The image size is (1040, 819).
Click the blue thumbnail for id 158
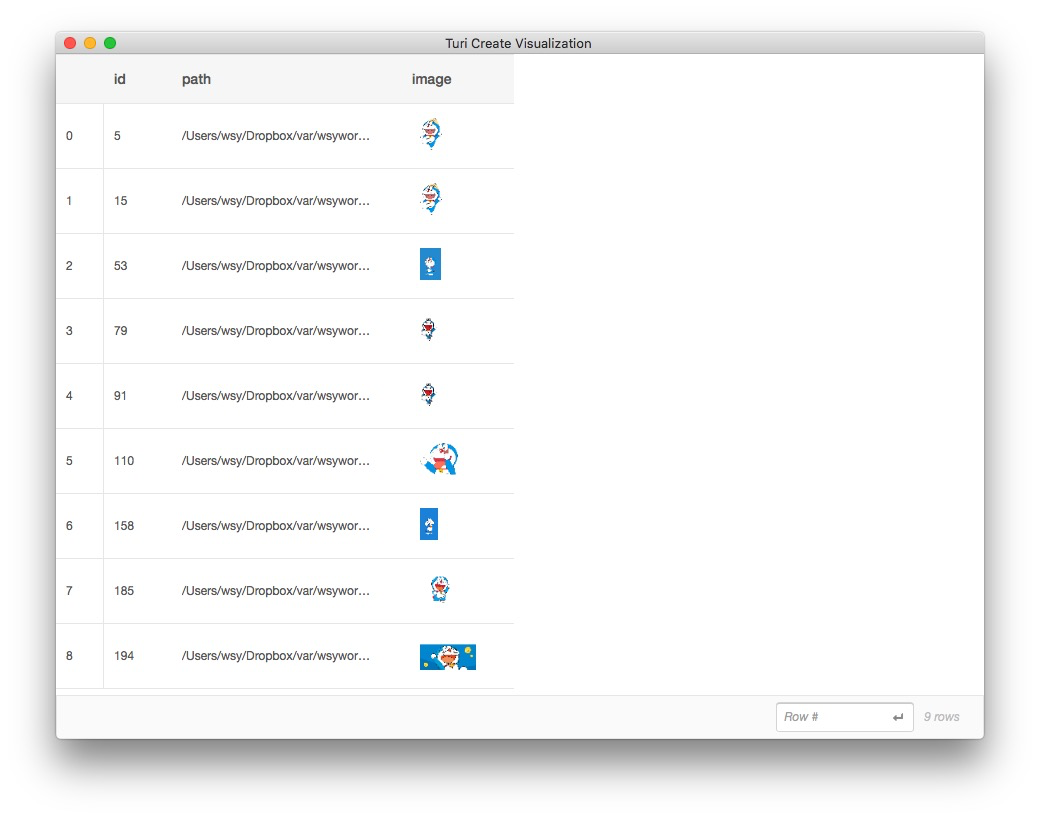point(429,524)
